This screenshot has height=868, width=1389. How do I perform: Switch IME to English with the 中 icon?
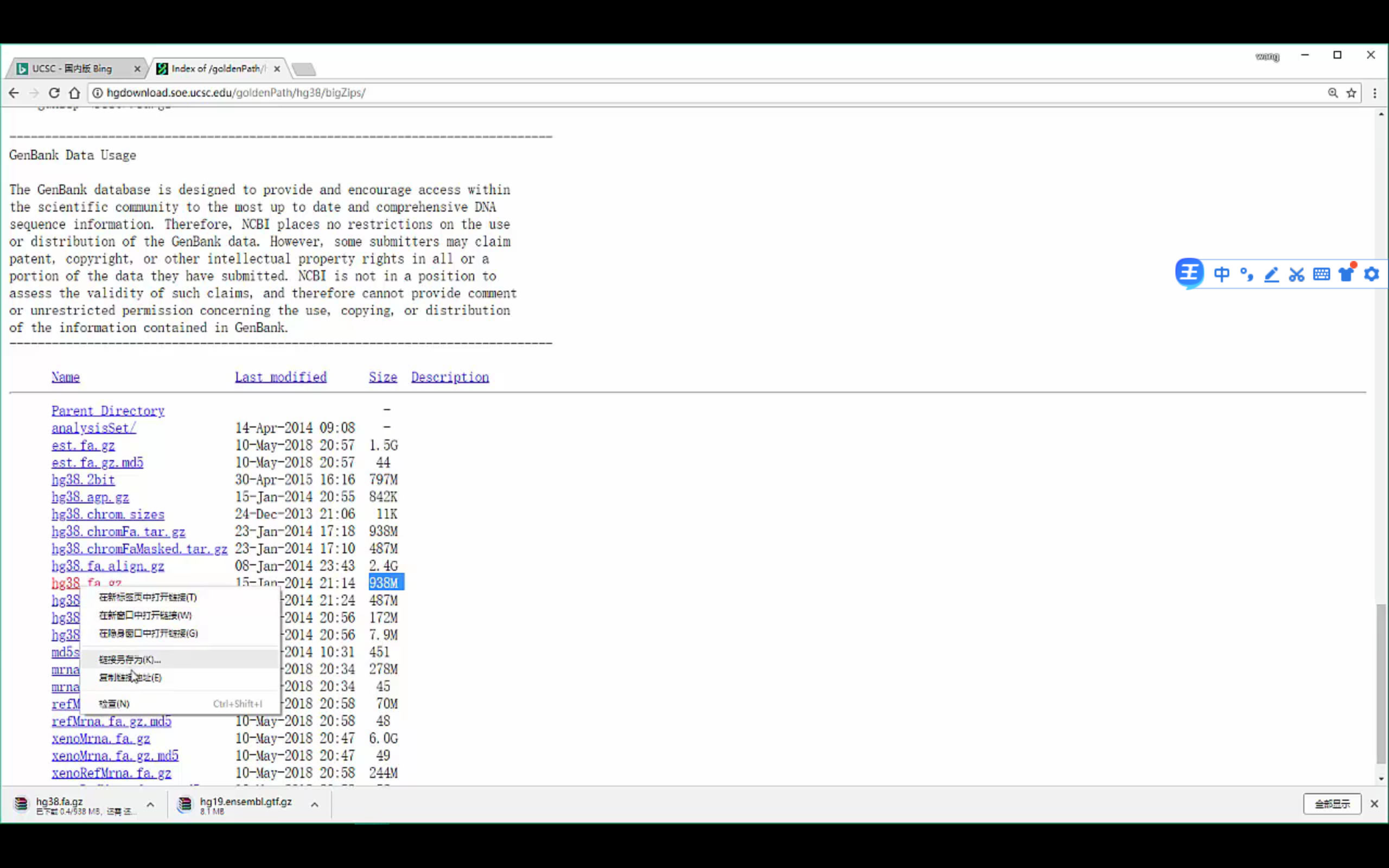click(x=1222, y=274)
